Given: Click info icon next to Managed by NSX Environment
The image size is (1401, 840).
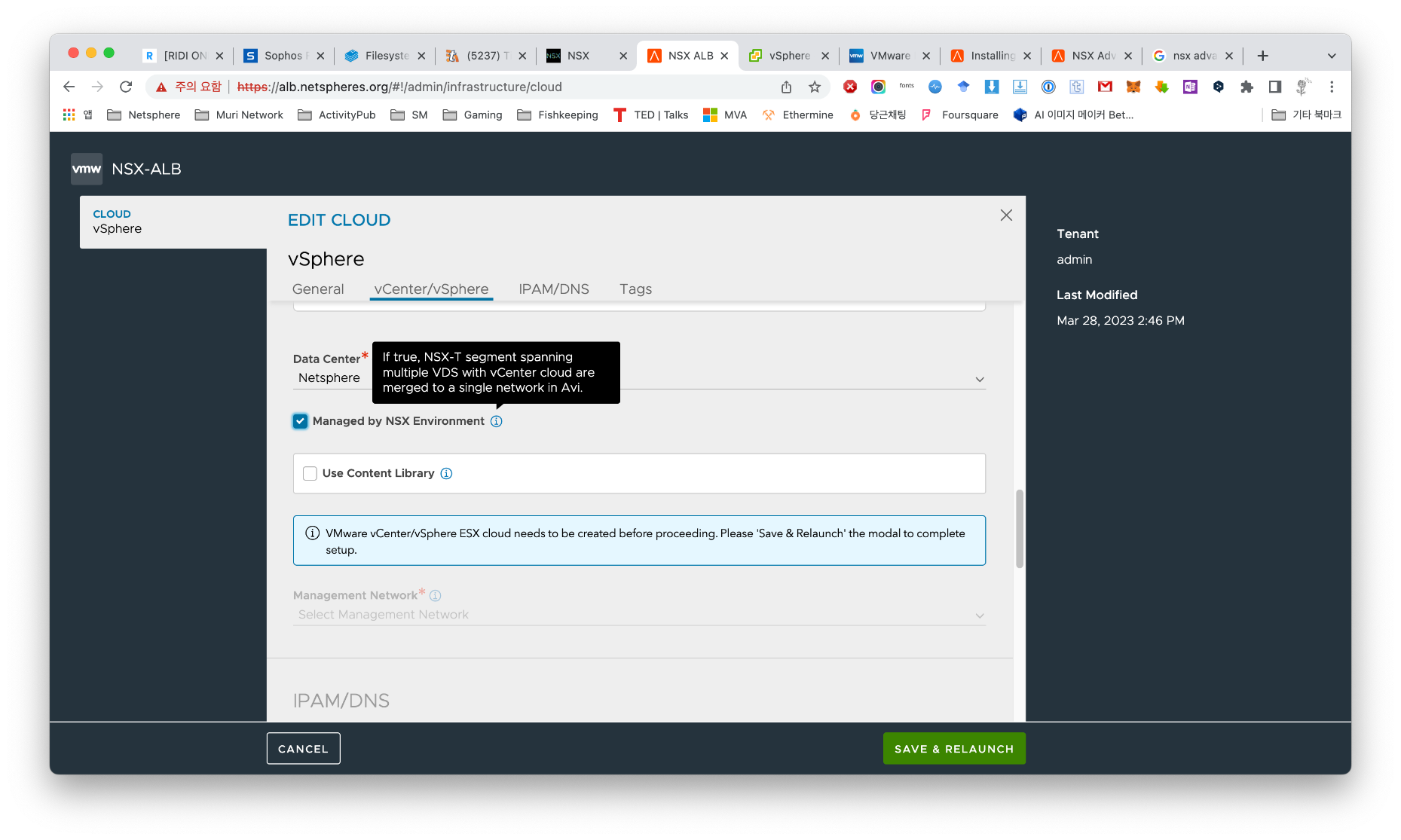Looking at the screenshot, I should pos(497,421).
